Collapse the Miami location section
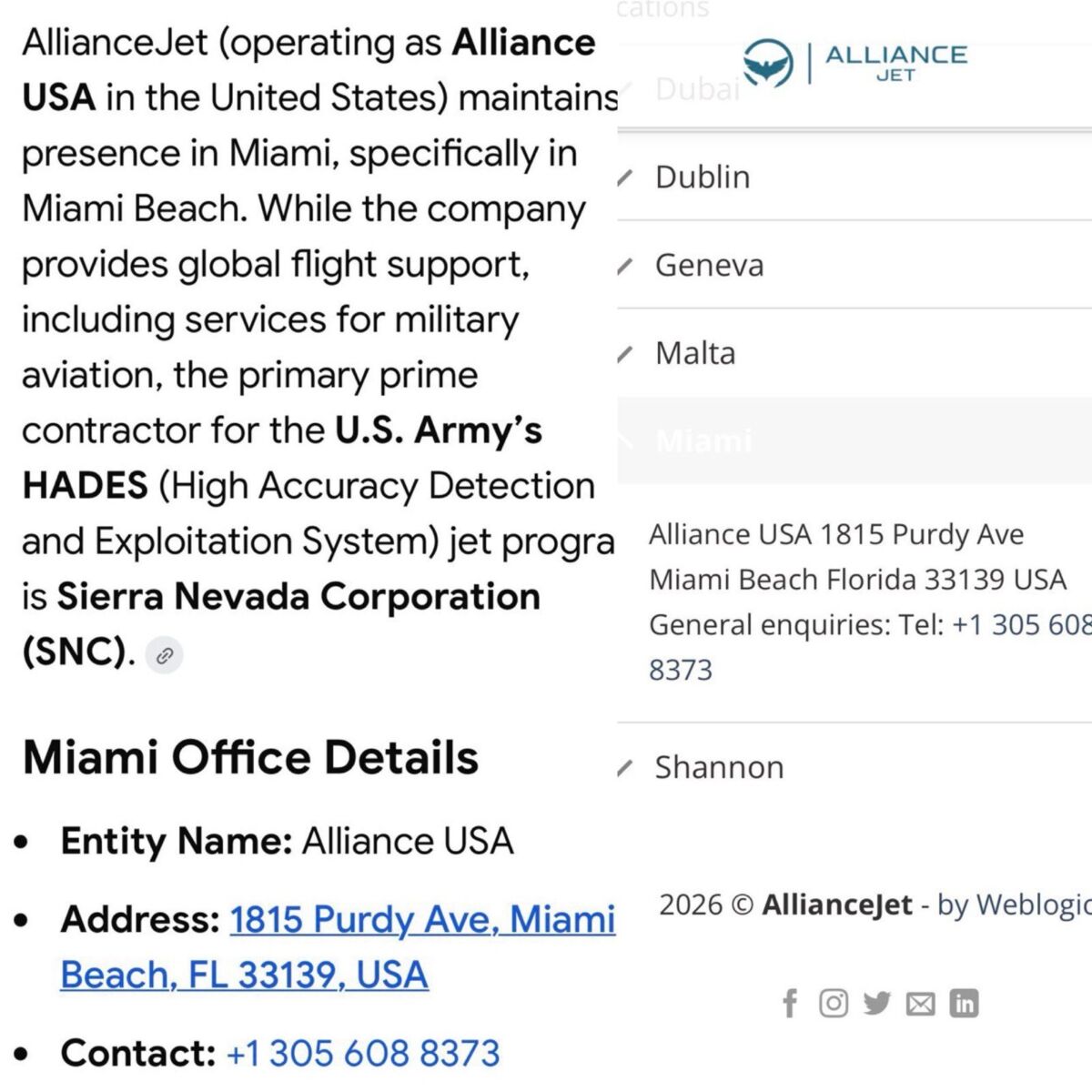 pos(703,441)
